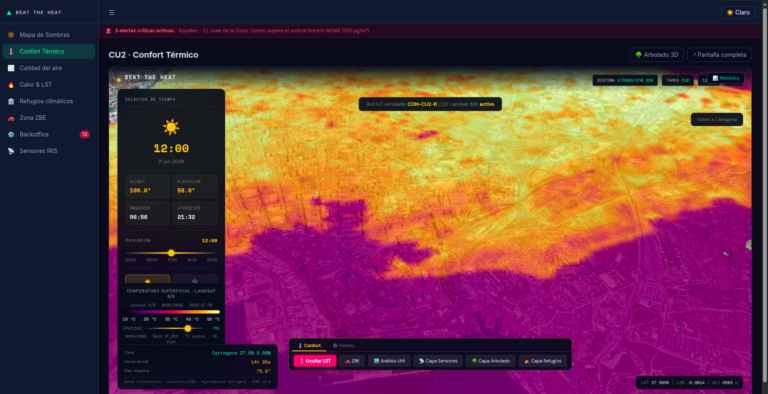This screenshot has height=394, width=768.
Task: Open Análisis UHI
Action: coord(389,361)
